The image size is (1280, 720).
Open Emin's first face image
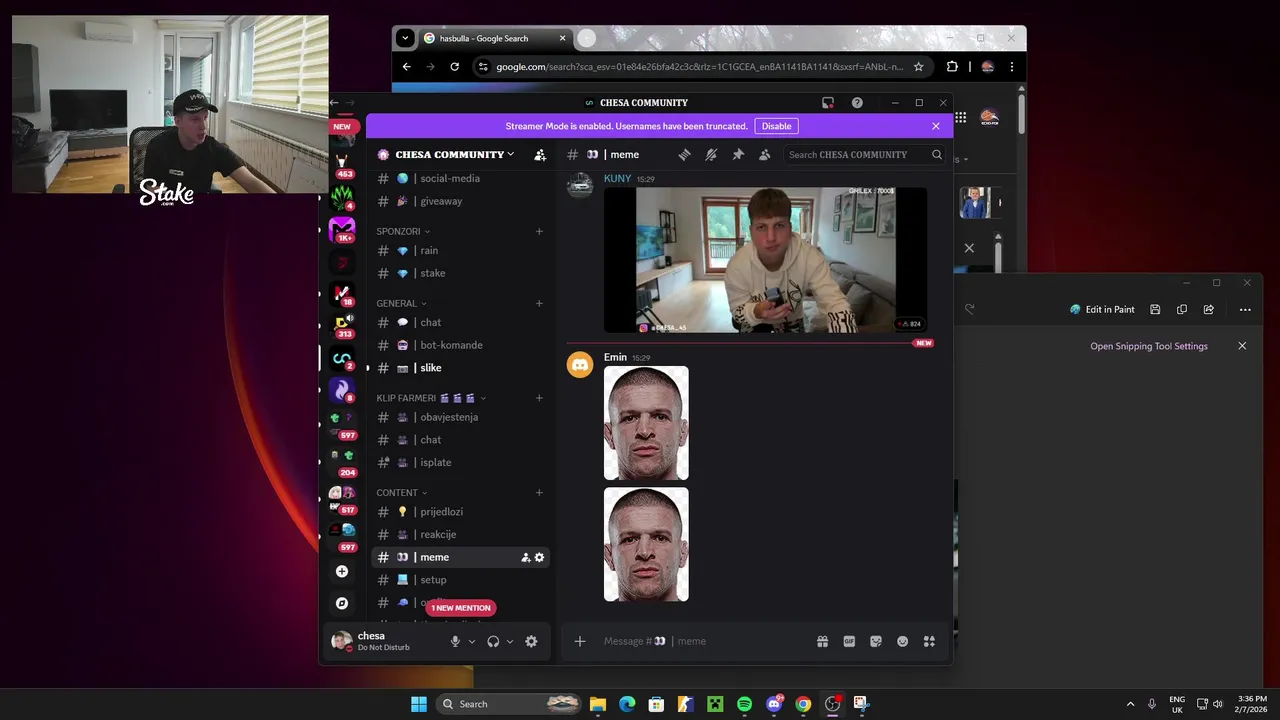646,423
